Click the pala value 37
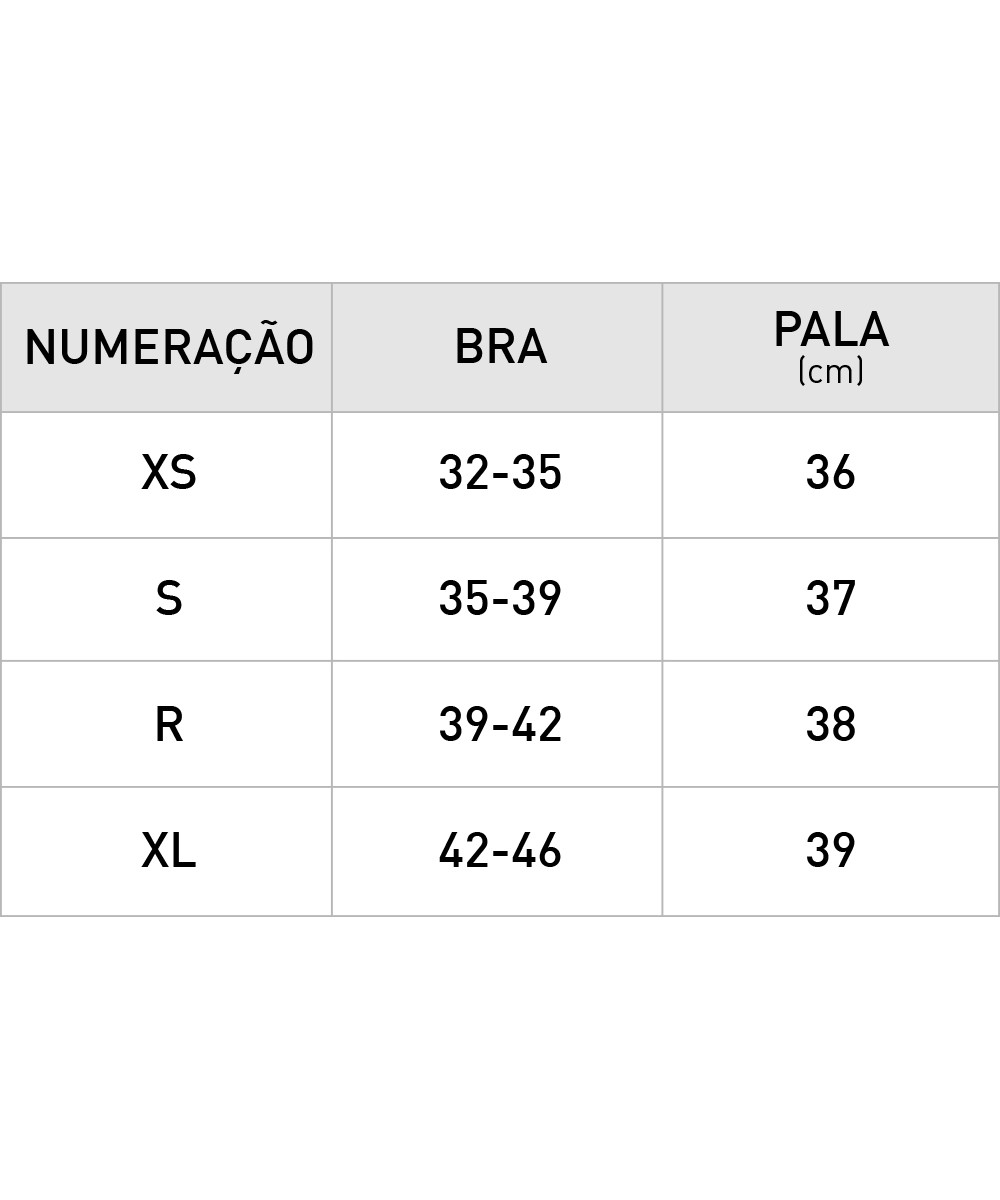The width and height of the screenshot is (1000, 1200). click(x=831, y=598)
